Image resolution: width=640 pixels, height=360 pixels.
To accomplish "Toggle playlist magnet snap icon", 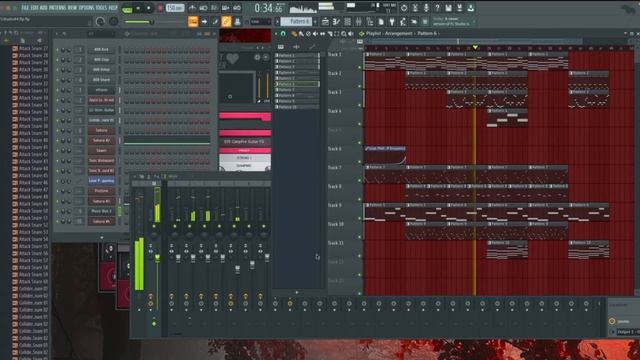I will [x=283, y=34].
